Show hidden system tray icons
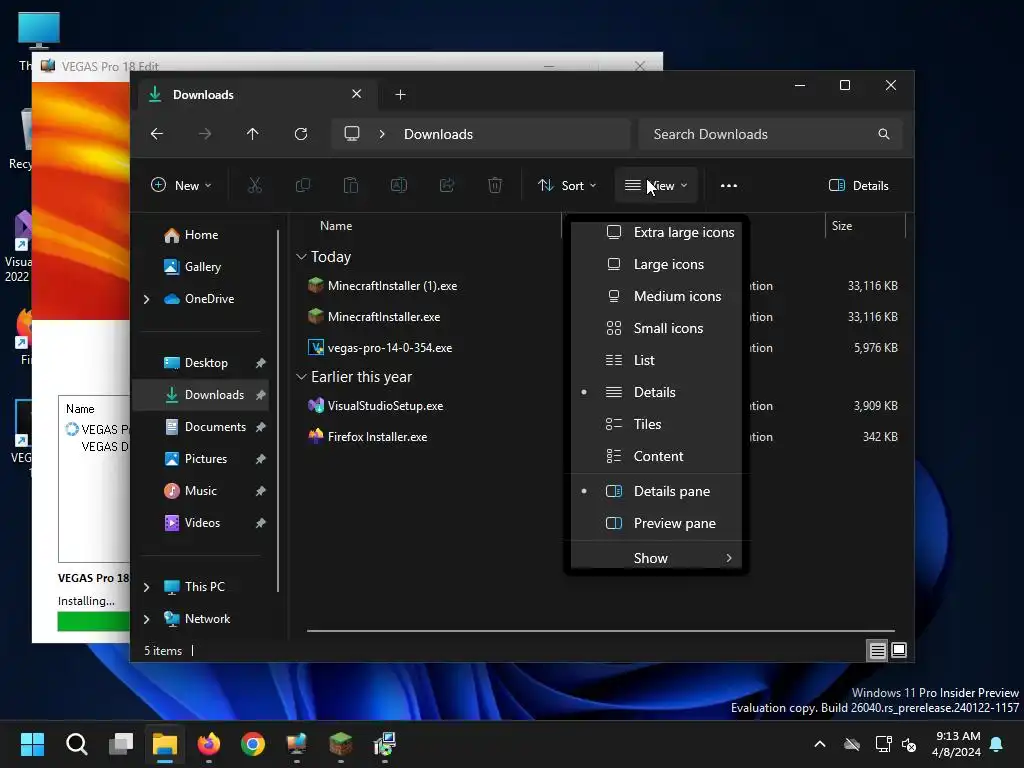The height and width of the screenshot is (768, 1024). pyautogui.click(x=820, y=744)
